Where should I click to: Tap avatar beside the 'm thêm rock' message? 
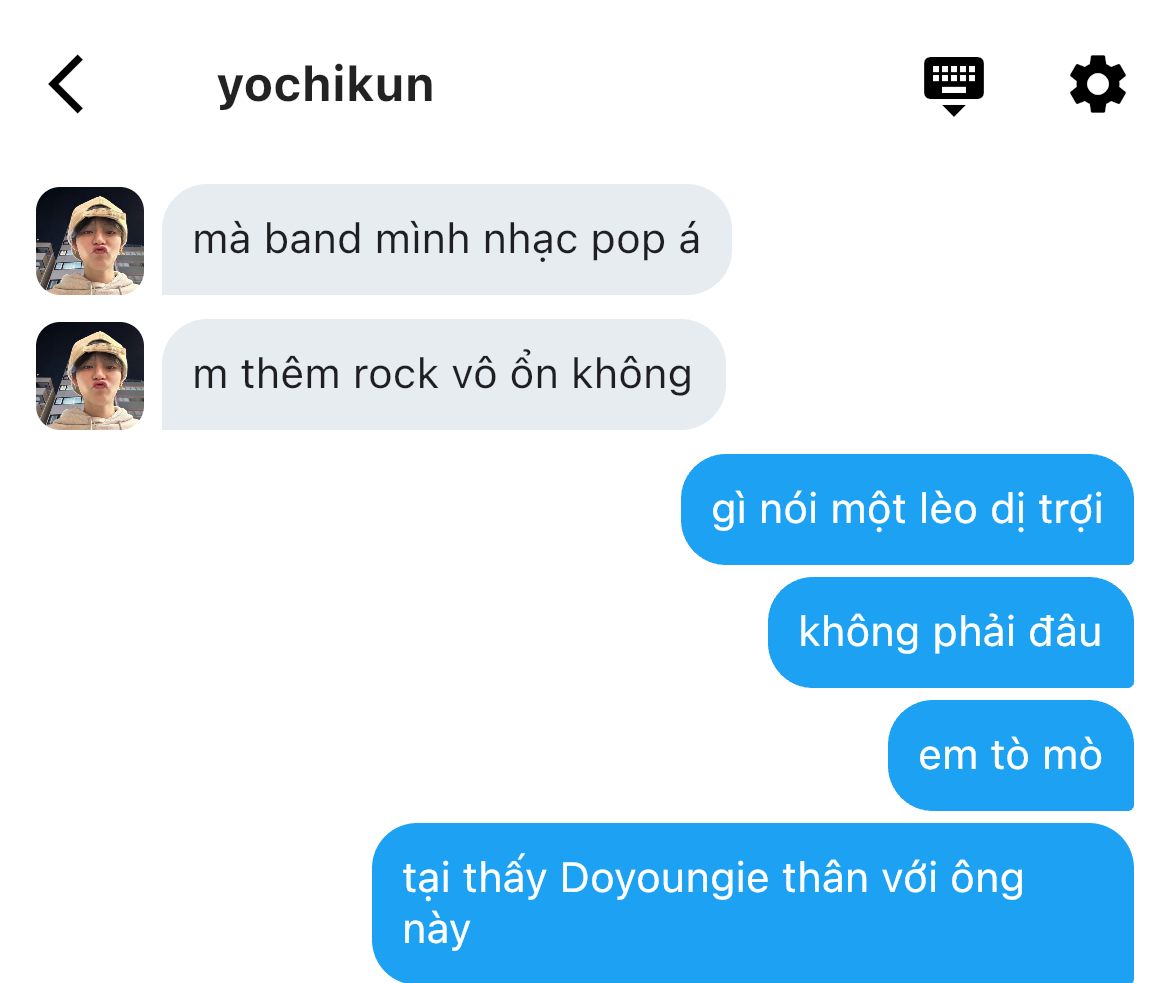pyautogui.click(x=90, y=375)
